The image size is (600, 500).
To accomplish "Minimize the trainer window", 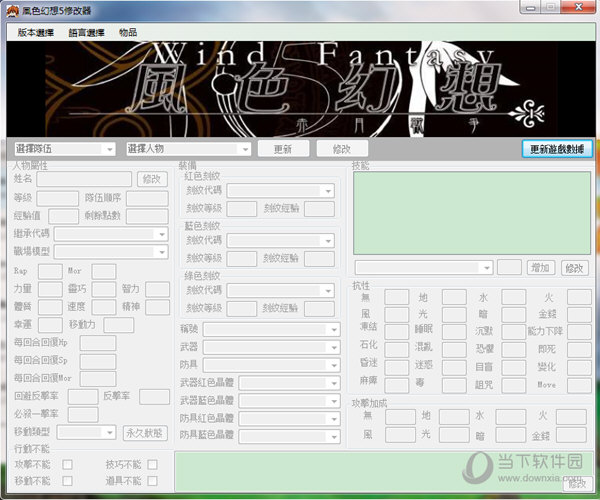I will coord(520,10).
